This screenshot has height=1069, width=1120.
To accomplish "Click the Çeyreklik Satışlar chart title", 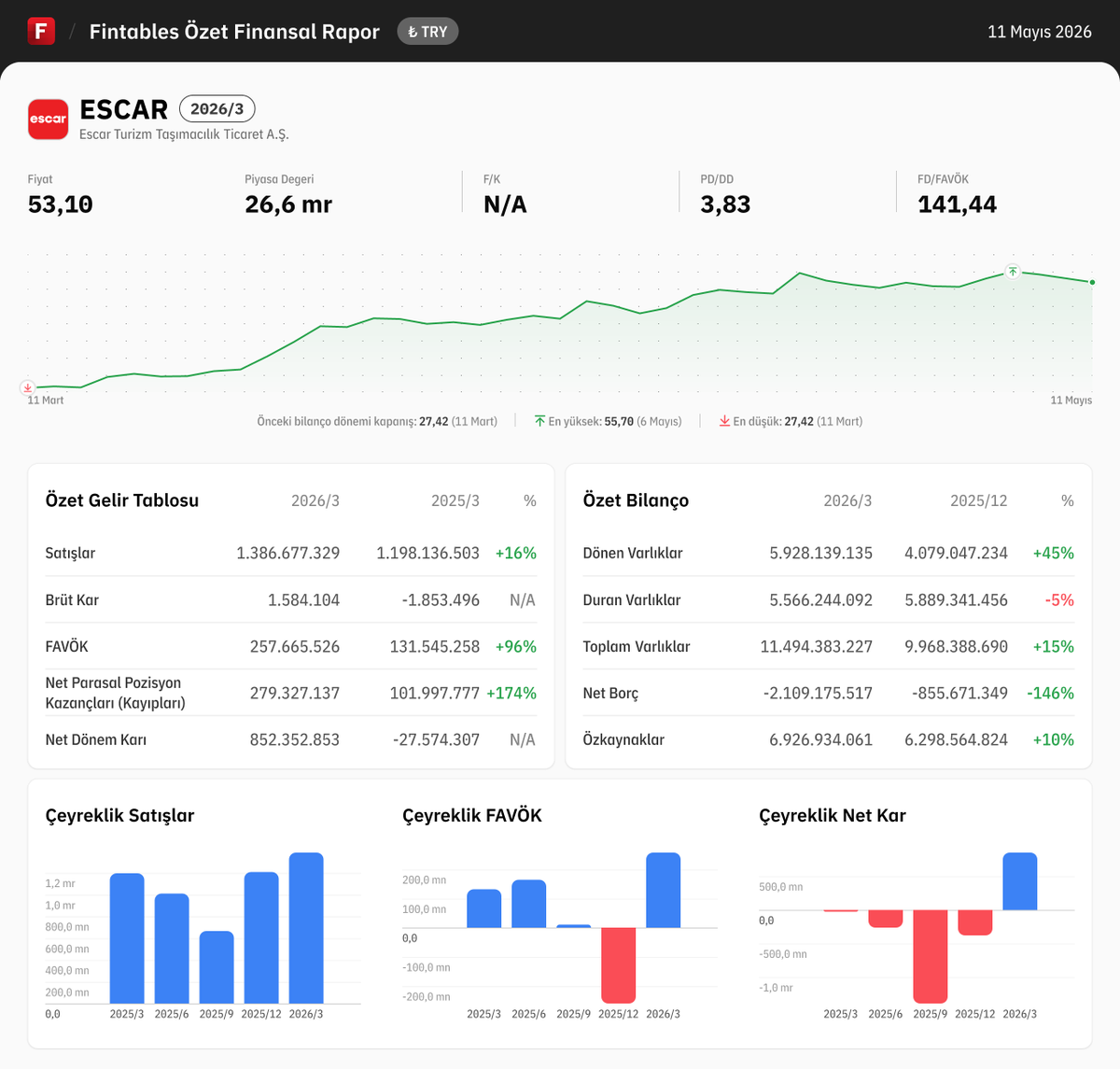I will [120, 815].
